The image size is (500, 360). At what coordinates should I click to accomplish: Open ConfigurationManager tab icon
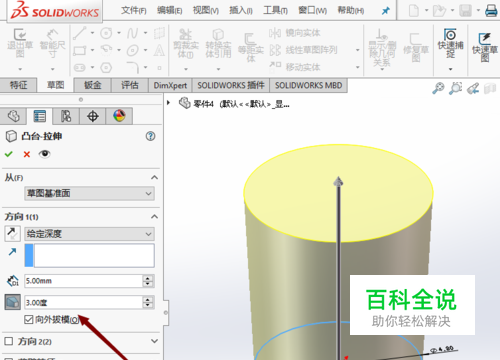coord(66,116)
